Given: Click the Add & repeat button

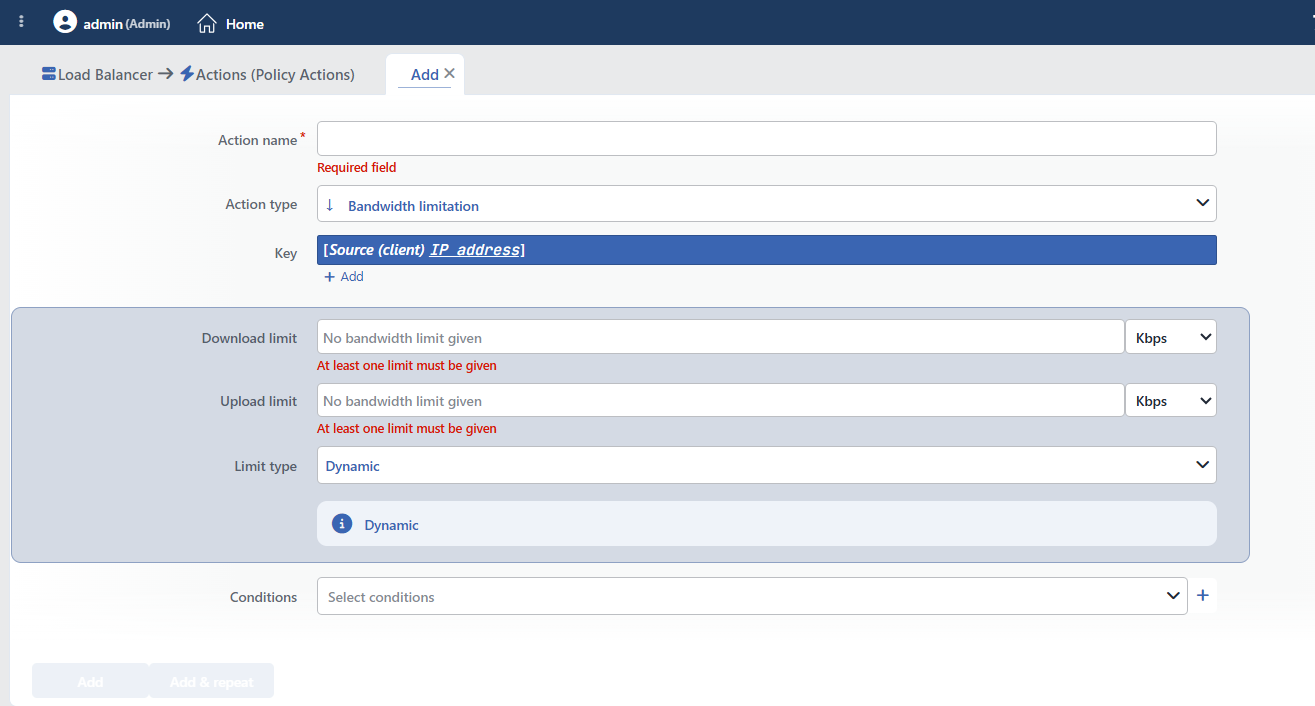Looking at the screenshot, I should 211,681.
